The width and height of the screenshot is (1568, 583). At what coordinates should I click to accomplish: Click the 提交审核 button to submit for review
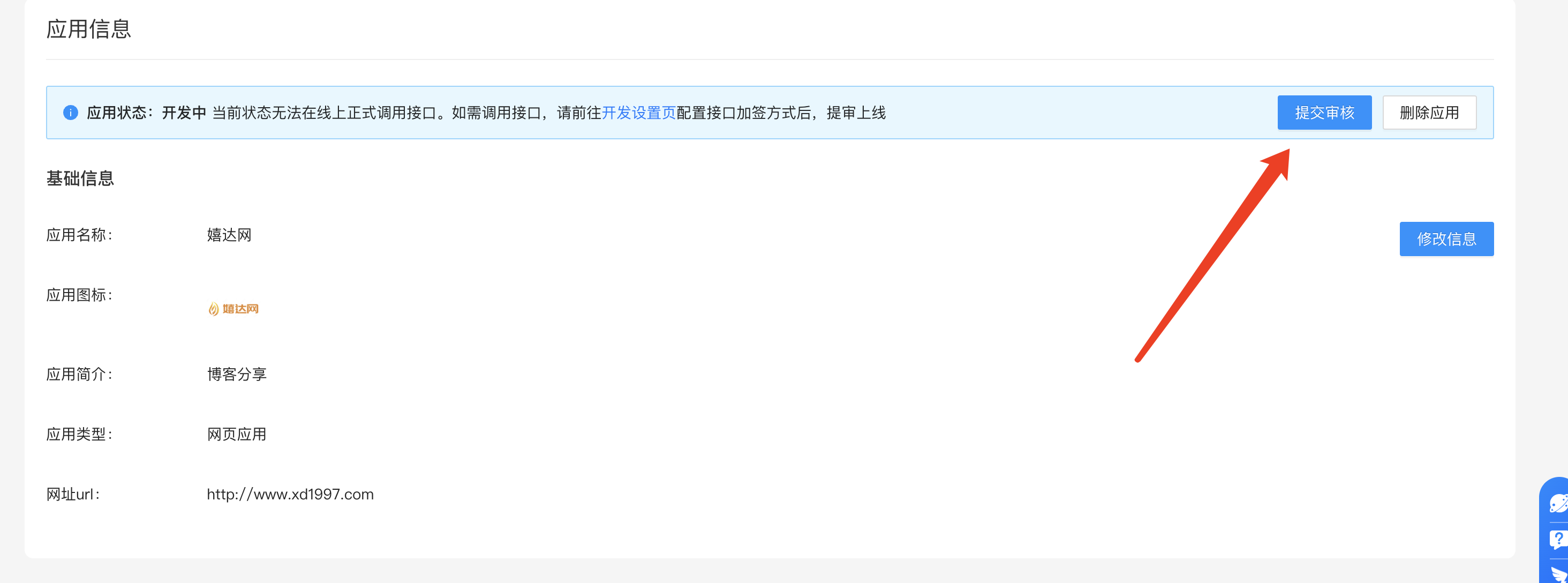tap(1324, 112)
